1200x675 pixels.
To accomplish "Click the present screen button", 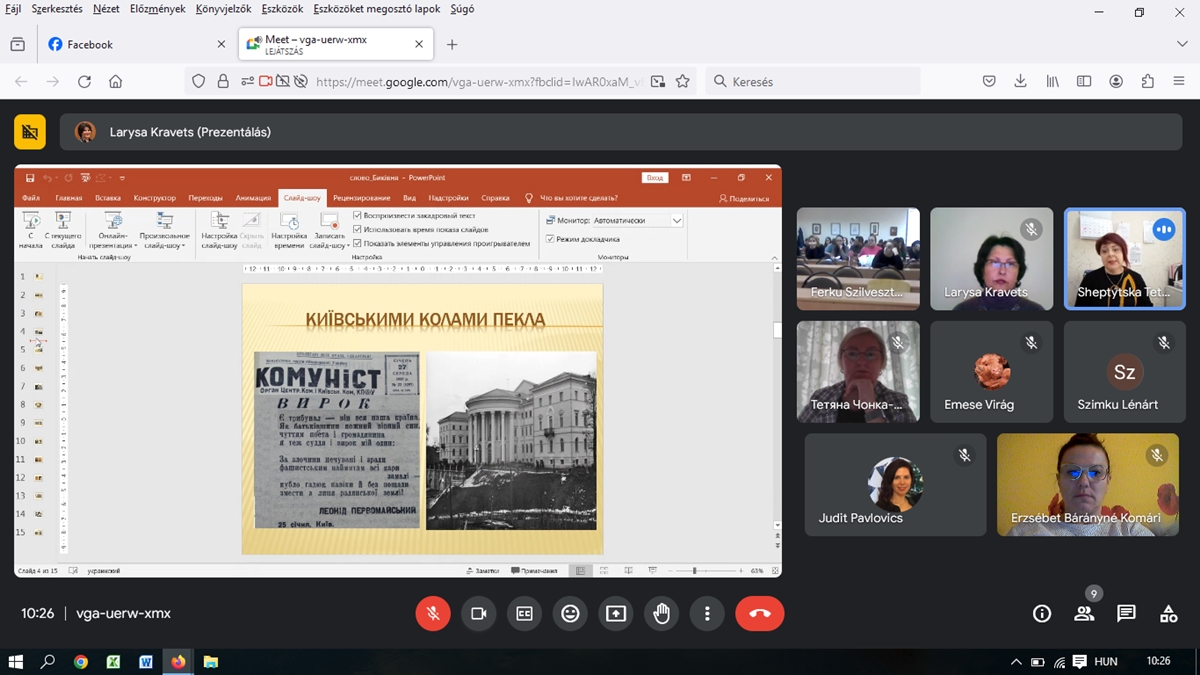I will (616, 614).
